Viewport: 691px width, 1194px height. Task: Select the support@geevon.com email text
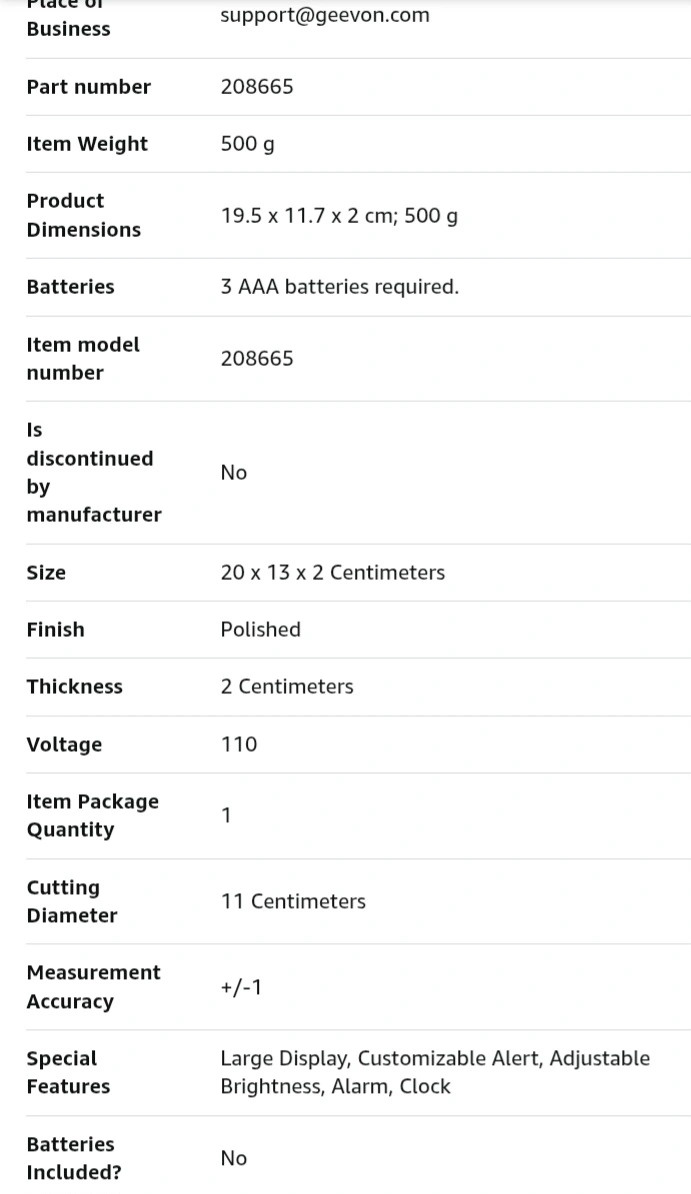[325, 15]
